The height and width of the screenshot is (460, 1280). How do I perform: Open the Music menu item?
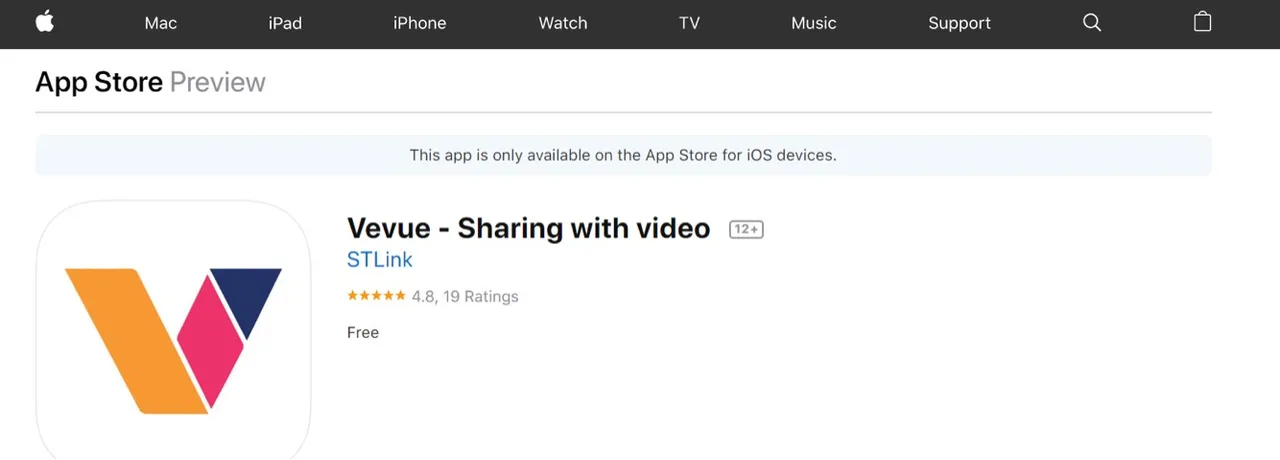pyautogui.click(x=814, y=23)
